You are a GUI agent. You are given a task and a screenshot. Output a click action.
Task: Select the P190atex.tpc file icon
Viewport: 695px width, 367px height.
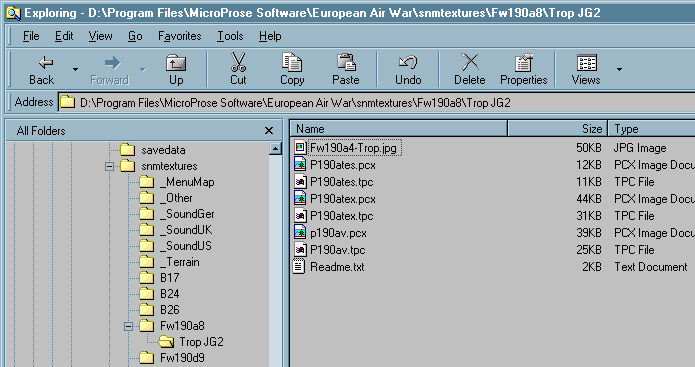pos(300,215)
